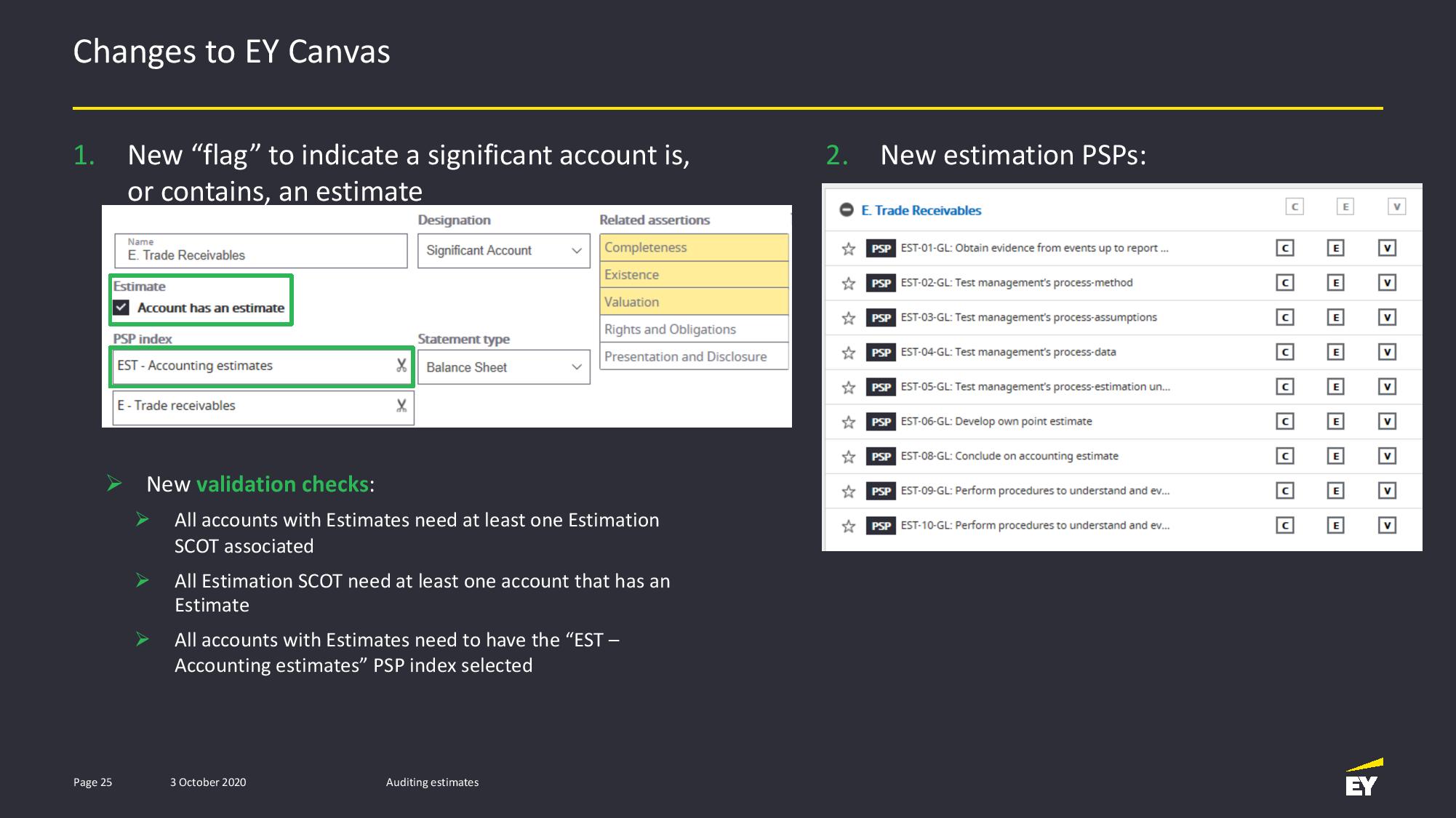Open EST-04-GL: Test management's process-data

tap(1008, 353)
